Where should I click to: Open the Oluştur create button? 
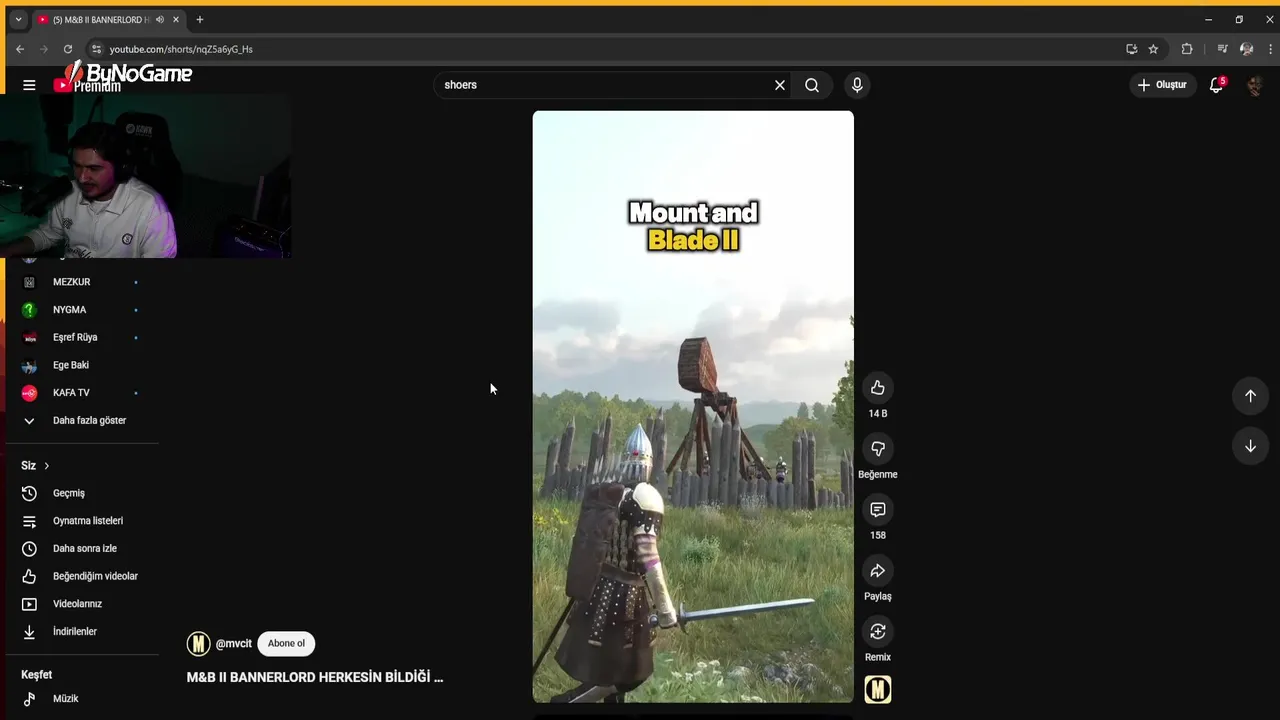click(x=1162, y=85)
